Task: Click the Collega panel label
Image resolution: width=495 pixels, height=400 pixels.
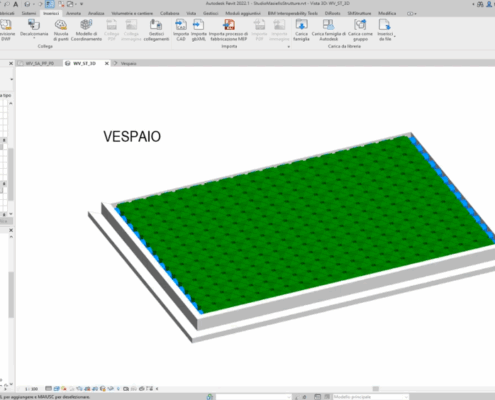Action: click(45, 46)
